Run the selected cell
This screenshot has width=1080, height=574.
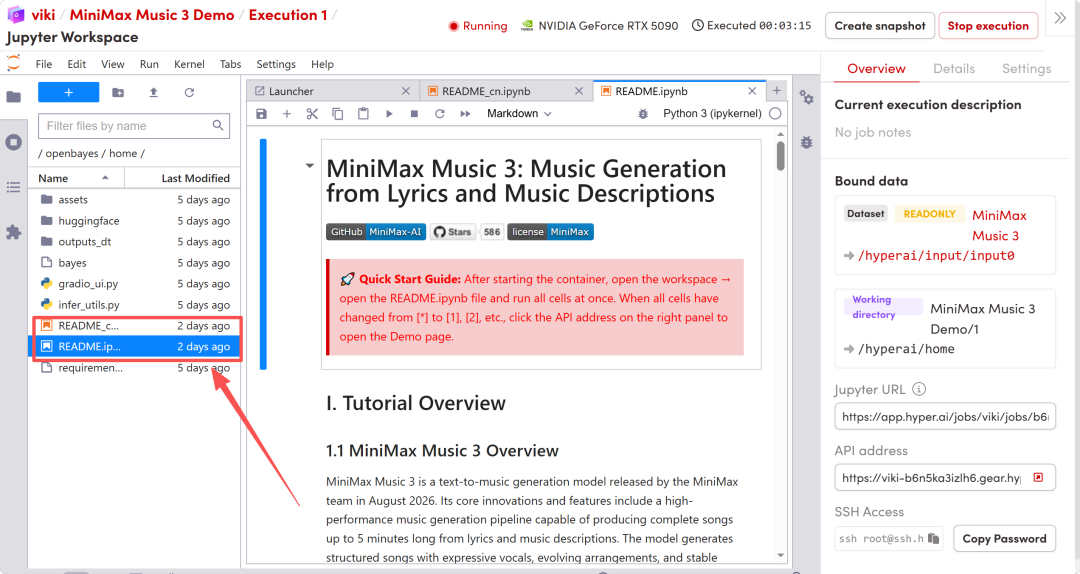pyautogui.click(x=389, y=114)
